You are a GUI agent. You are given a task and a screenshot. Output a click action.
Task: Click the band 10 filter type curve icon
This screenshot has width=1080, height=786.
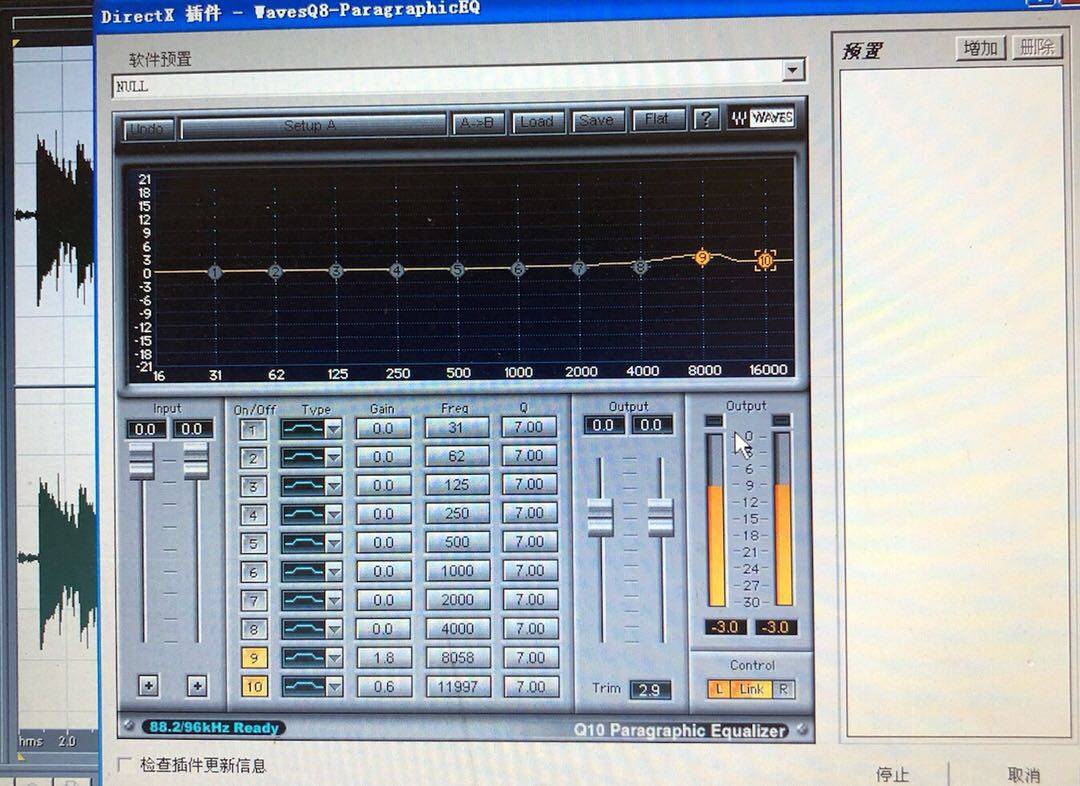click(x=303, y=687)
